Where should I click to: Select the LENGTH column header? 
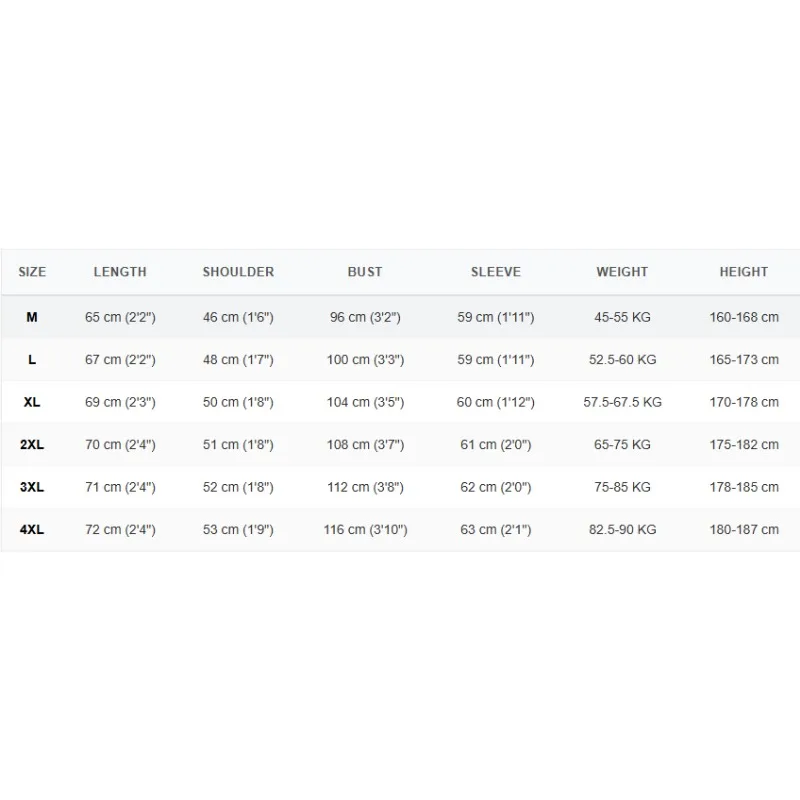point(120,272)
